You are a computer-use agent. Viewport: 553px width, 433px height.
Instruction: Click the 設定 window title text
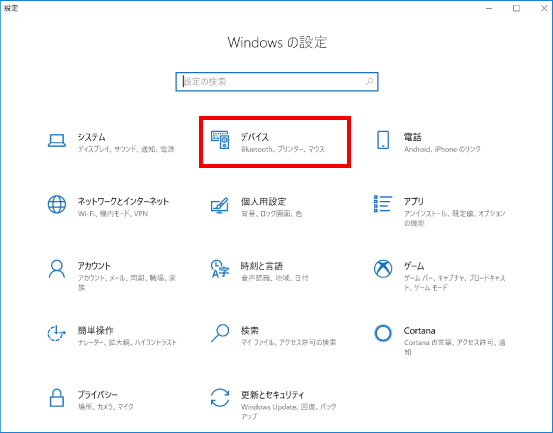click(11, 8)
